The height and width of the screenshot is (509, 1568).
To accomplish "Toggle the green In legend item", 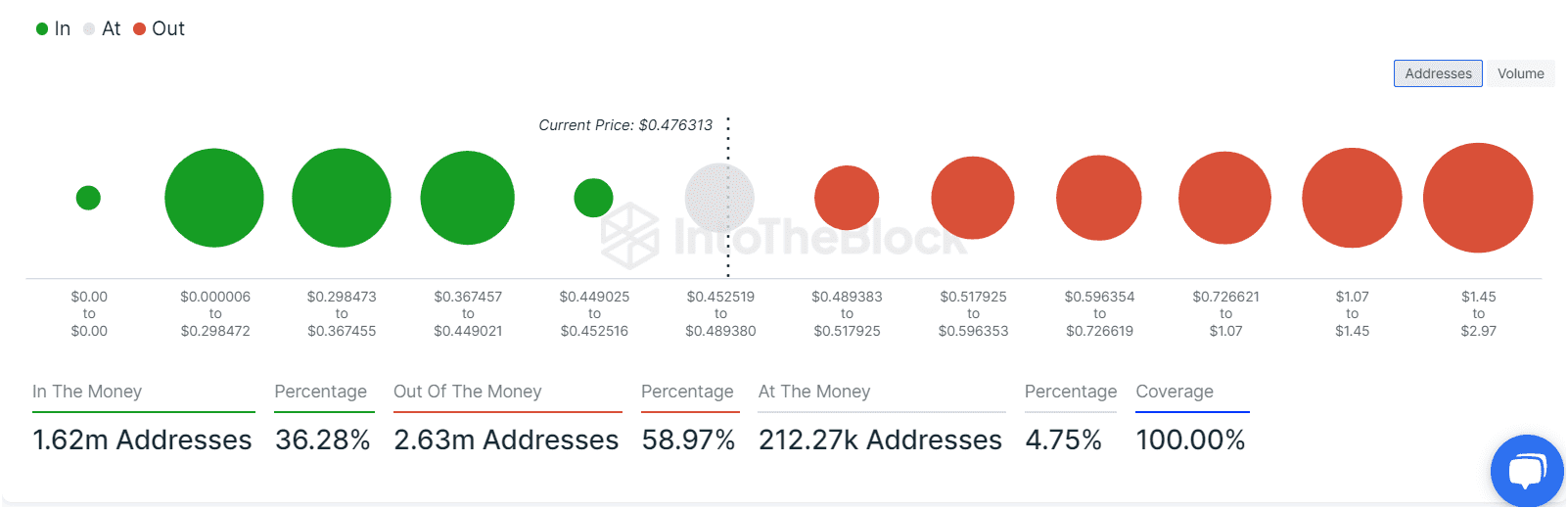I will click(53, 29).
